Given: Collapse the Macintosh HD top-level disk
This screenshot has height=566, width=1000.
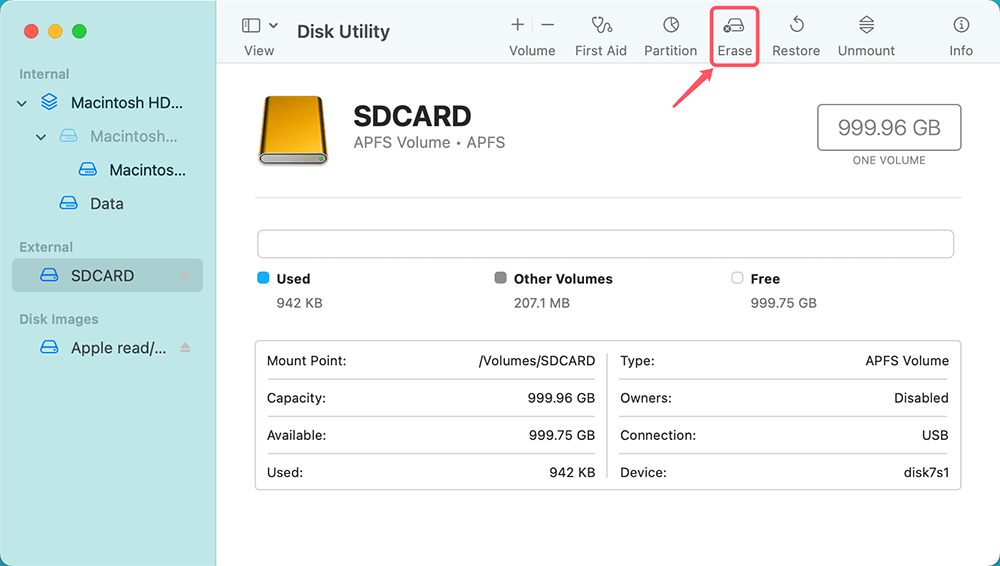Looking at the screenshot, I should [x=22, y=103].
